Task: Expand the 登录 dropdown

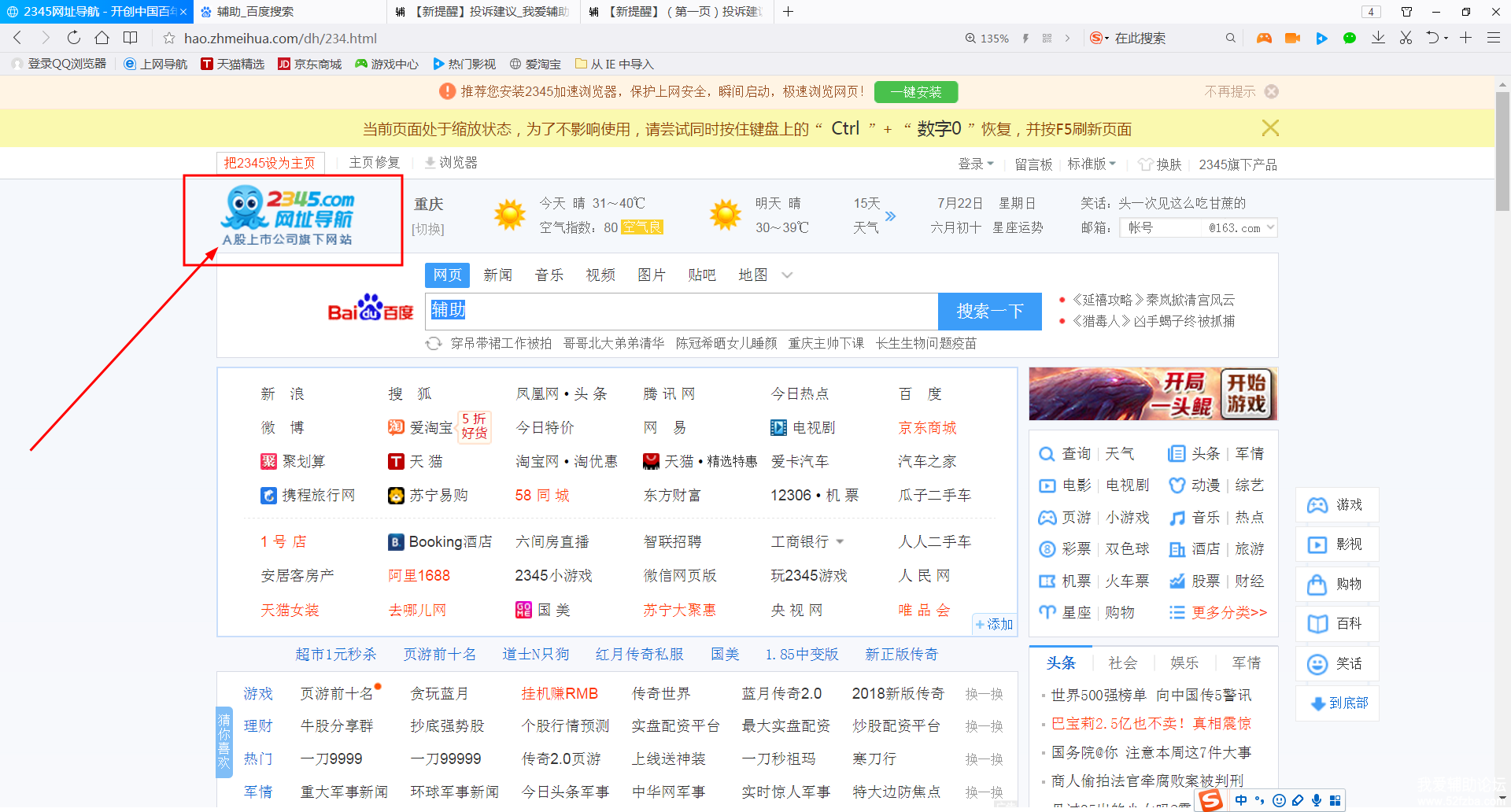Action: 976,164
